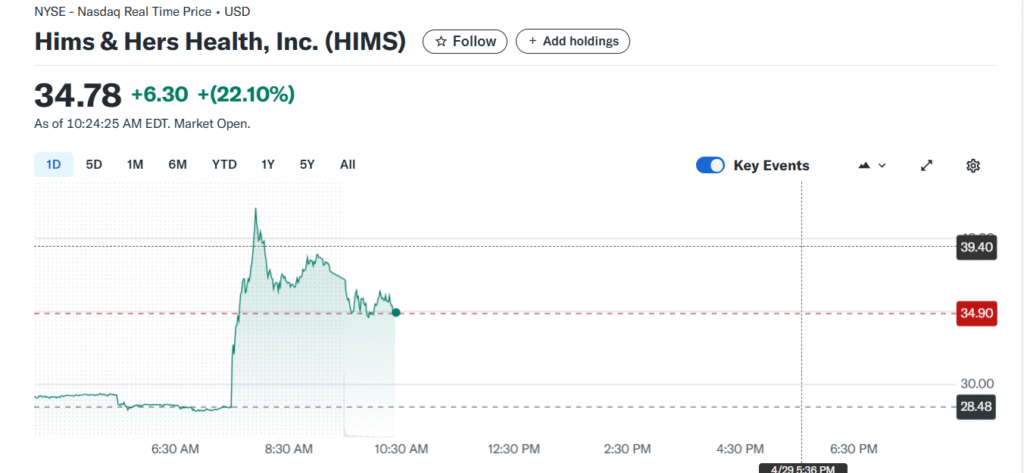Screen dimensions: 1024x473
Task: Expand chart to full screen
Action: (927, 166)
